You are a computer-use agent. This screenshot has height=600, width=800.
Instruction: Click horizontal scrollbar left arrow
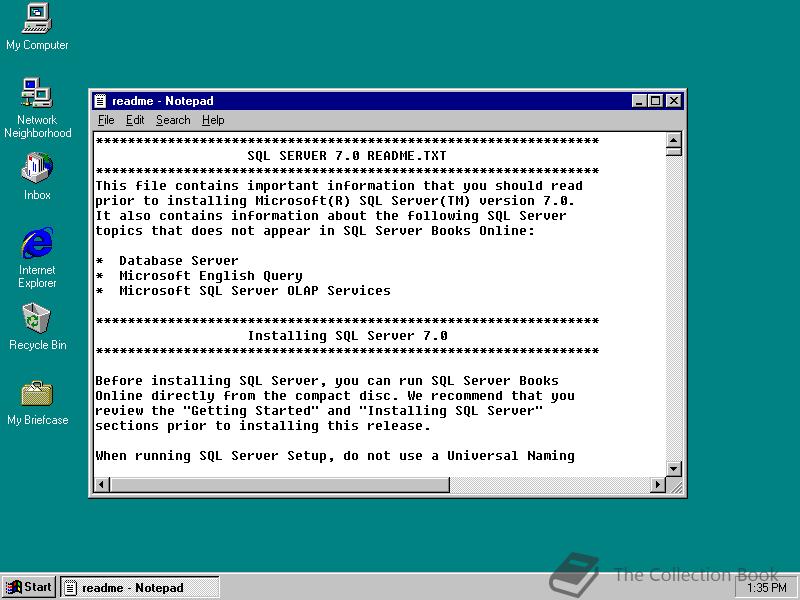[102, 484]
